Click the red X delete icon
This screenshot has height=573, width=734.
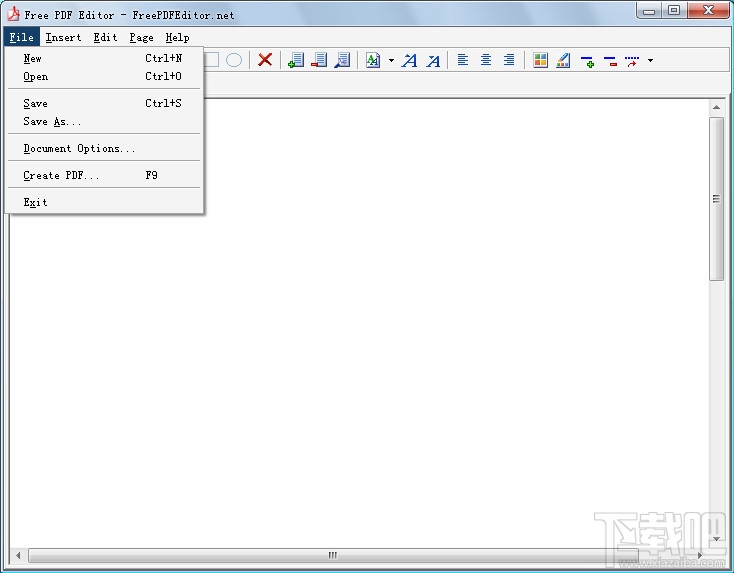point(265,60)
